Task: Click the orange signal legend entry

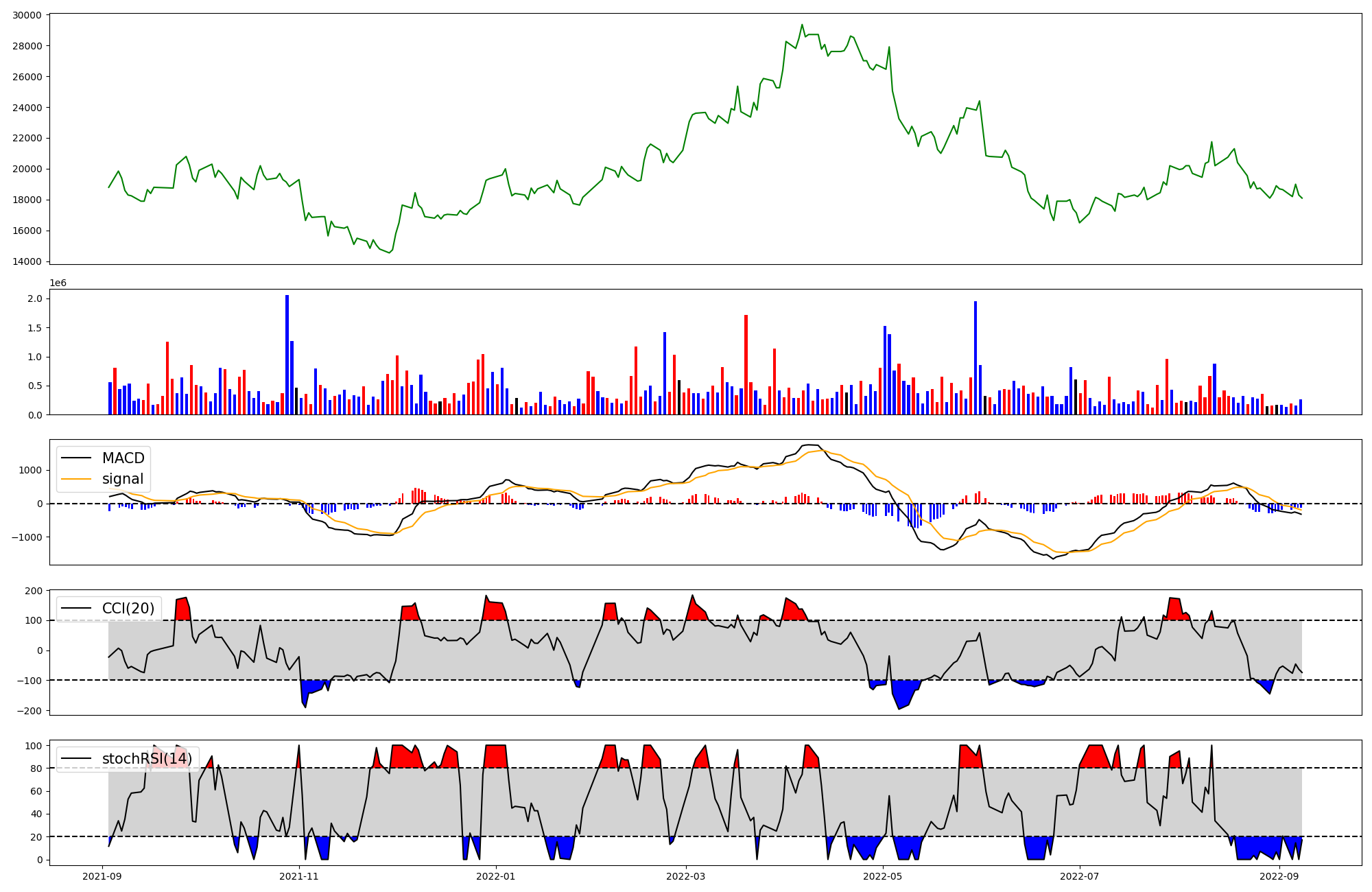Action: (x=123, y=479)
